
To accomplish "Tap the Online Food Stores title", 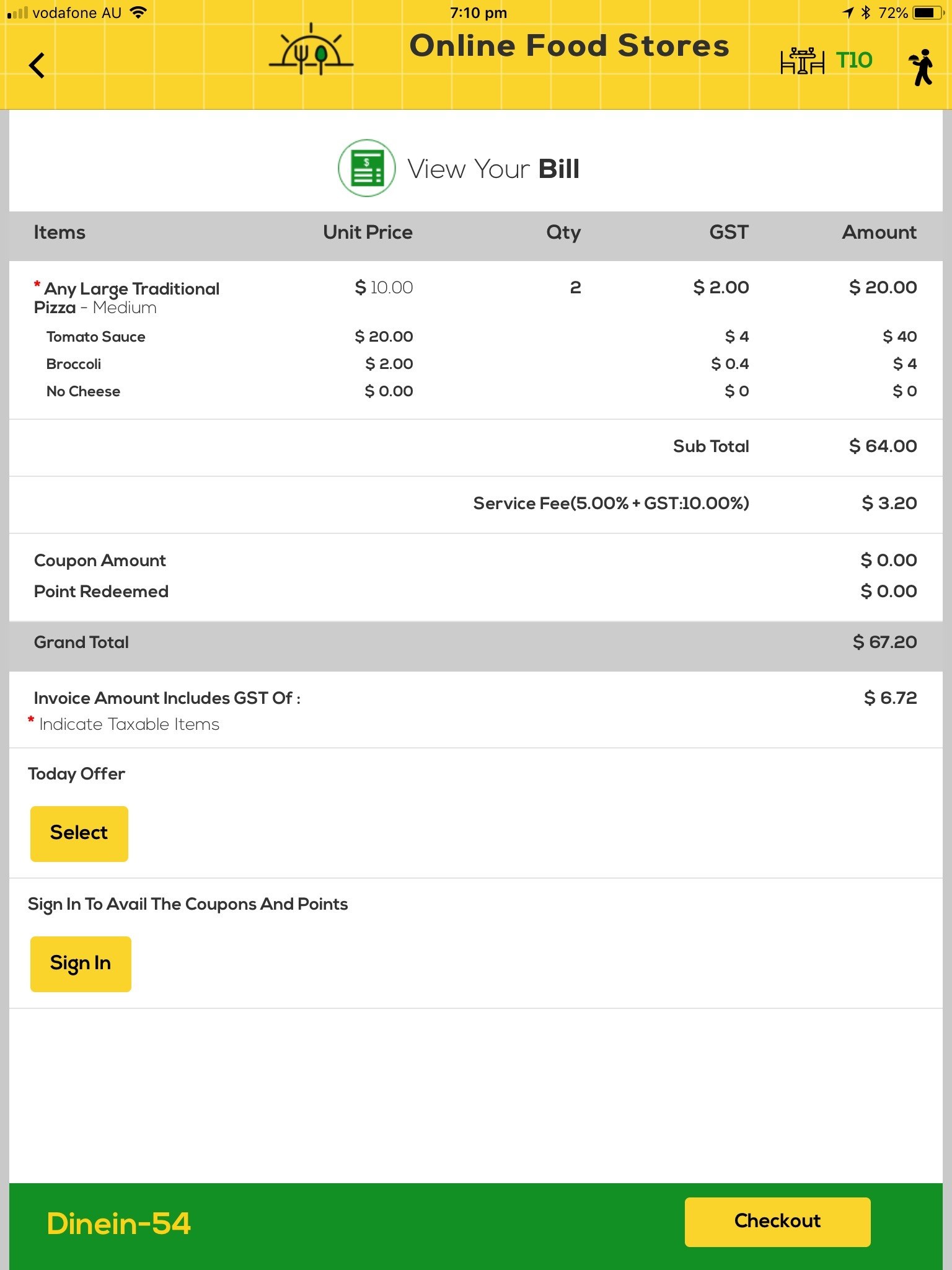I will tap(569, 46).
